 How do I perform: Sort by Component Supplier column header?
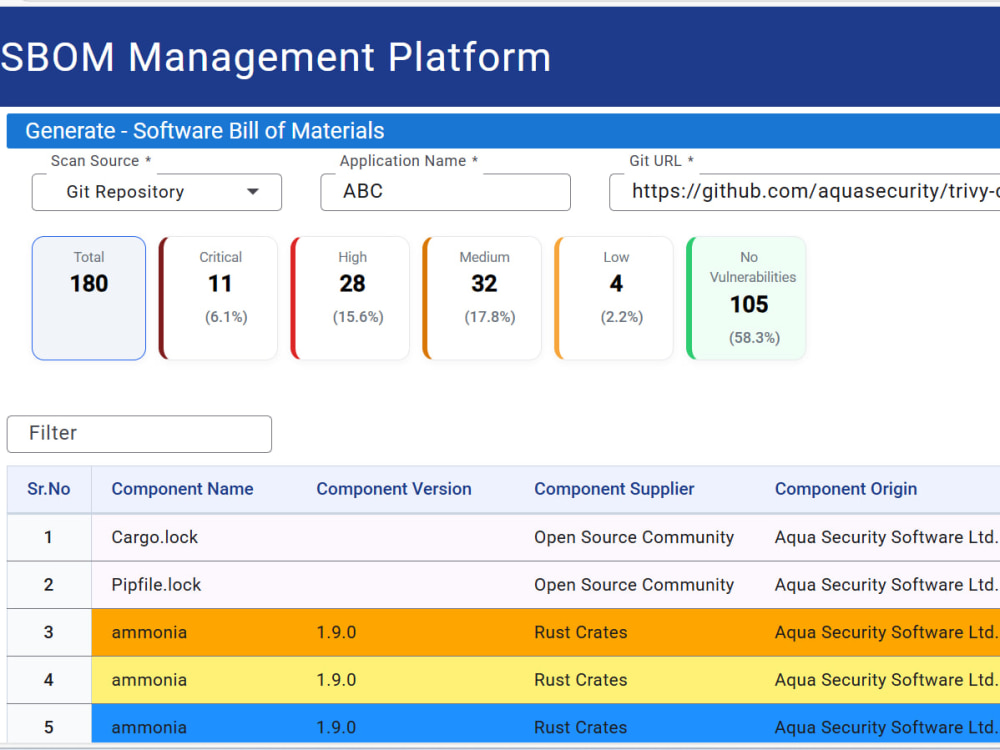pyautogui.click(x=614, y=489)
